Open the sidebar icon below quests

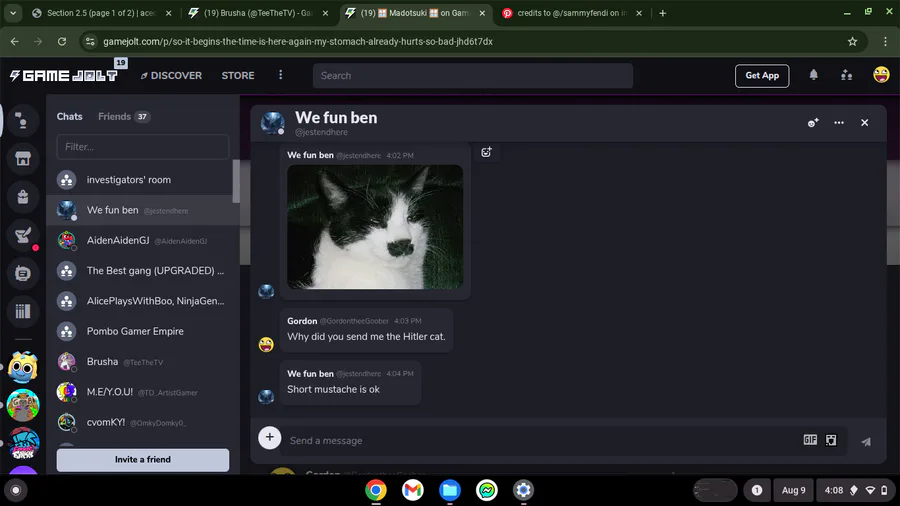coord(22,273)
